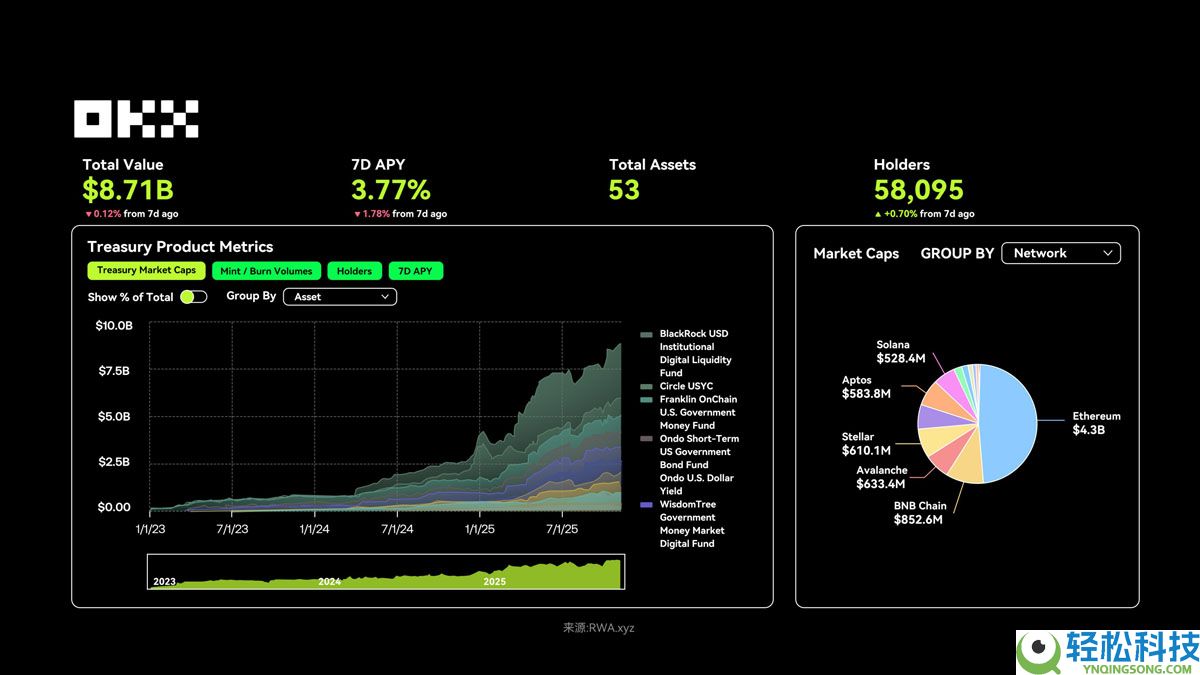Viewport: 1200px width, 675px height.
Task: Click the green-eye watermark logo icon
Action: click(x=1038, y=651)
